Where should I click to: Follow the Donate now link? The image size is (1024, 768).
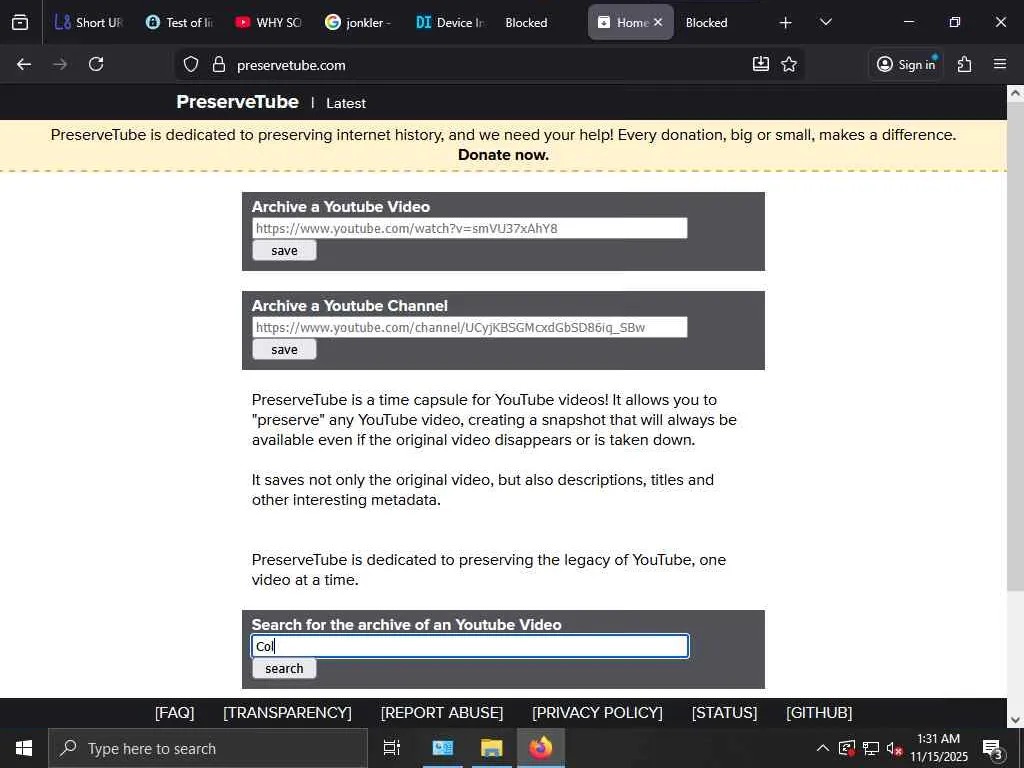pyautogui.click(x=503, y=155)
